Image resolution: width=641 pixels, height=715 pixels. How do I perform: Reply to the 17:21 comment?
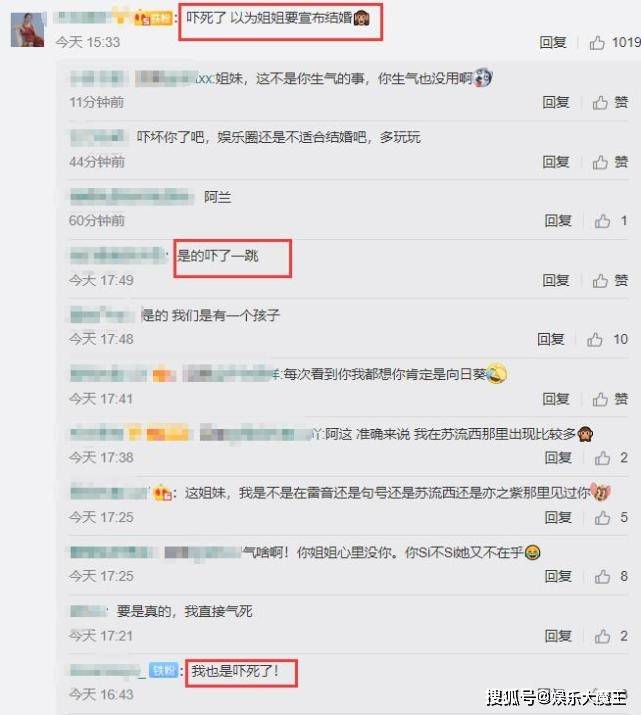(x=558, y=636)
